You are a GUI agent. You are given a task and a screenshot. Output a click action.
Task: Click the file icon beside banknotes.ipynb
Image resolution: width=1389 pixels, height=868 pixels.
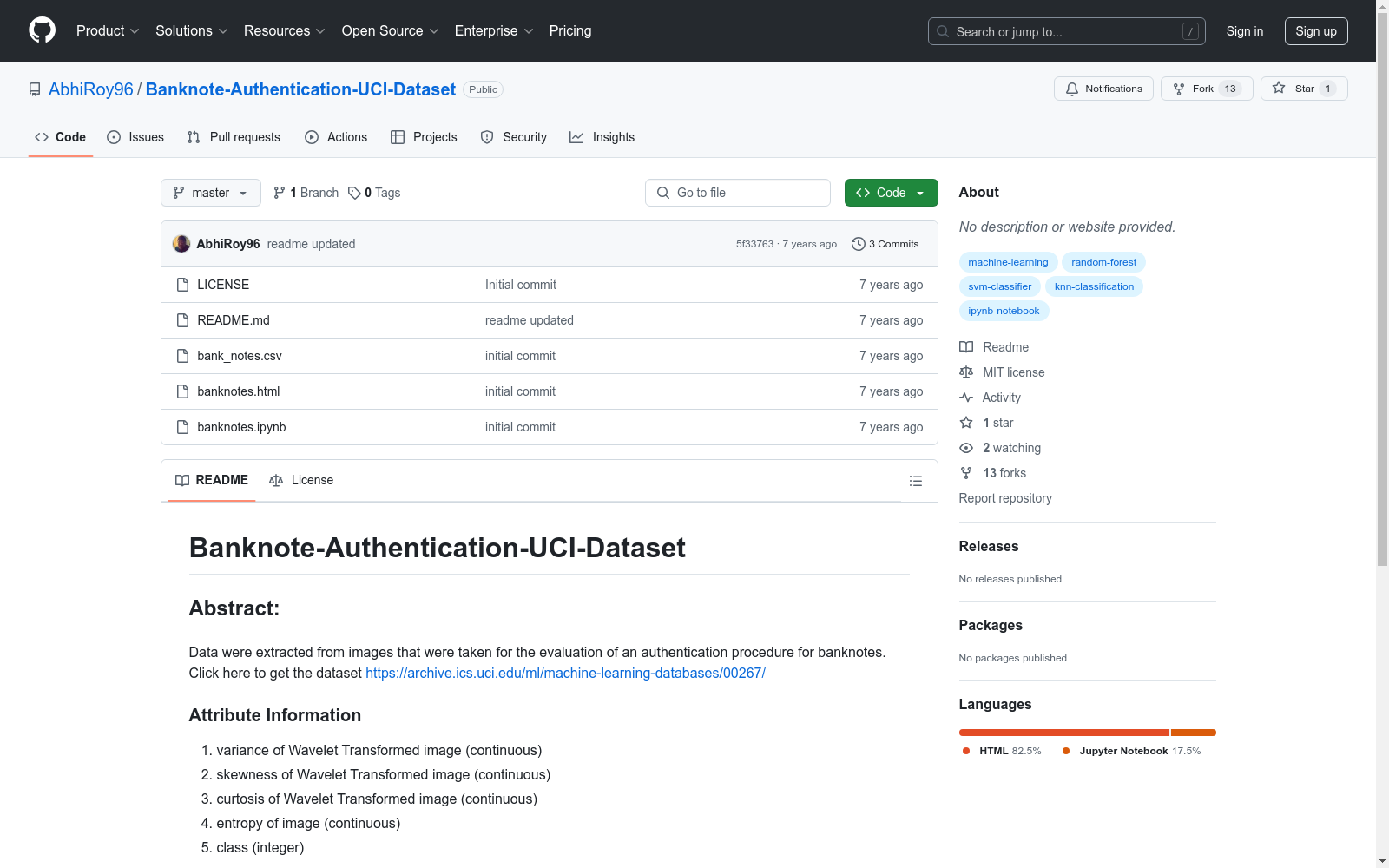click(182, 427)
